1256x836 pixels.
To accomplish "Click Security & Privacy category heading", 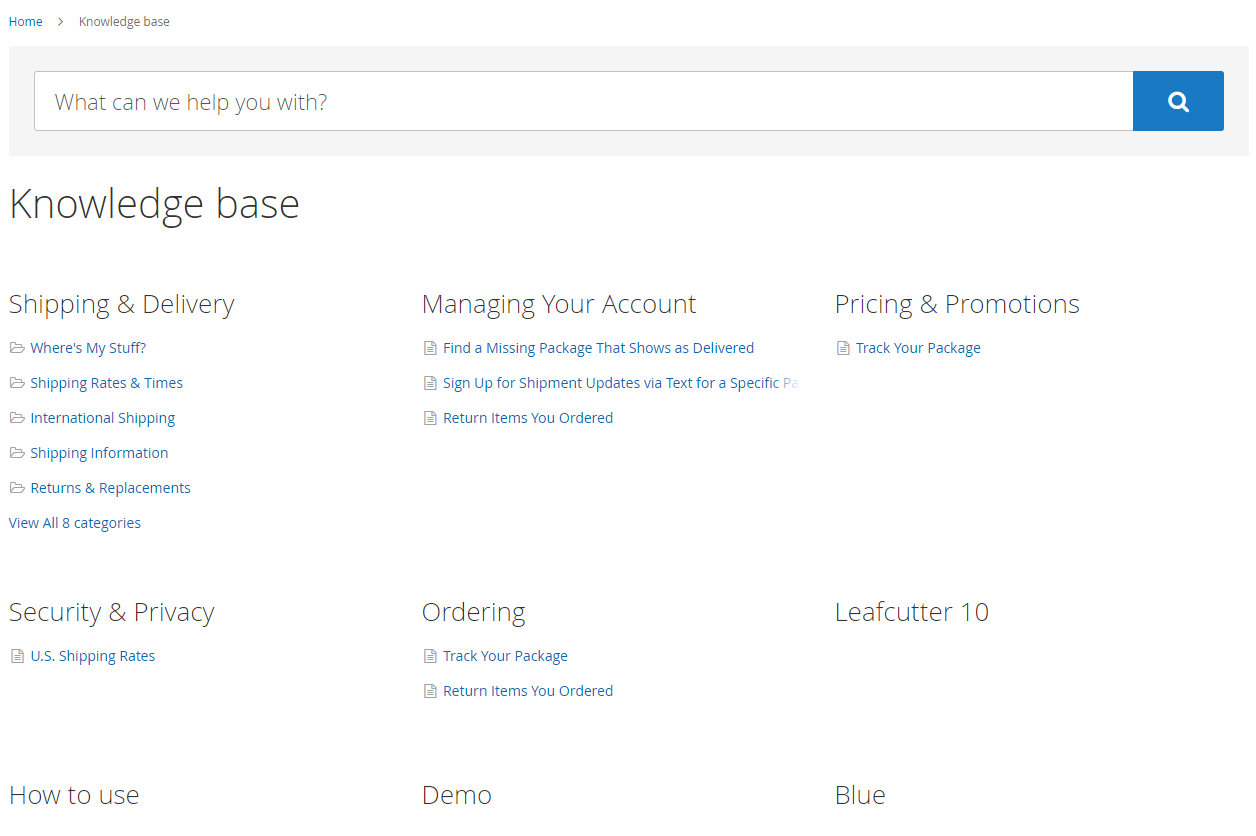I will (x=112, y=612).
